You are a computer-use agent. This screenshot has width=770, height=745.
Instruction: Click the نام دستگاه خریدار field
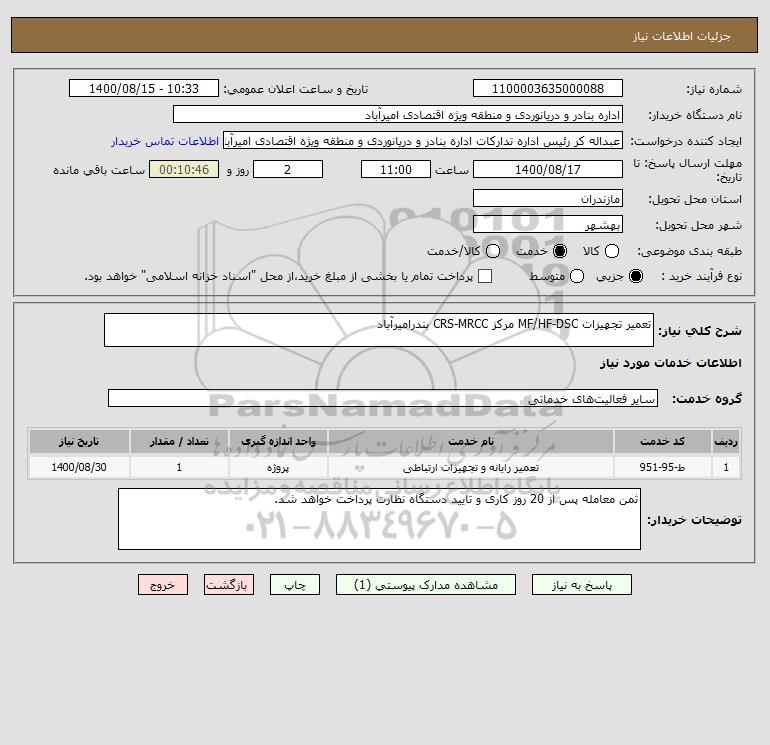coord(398,114)
